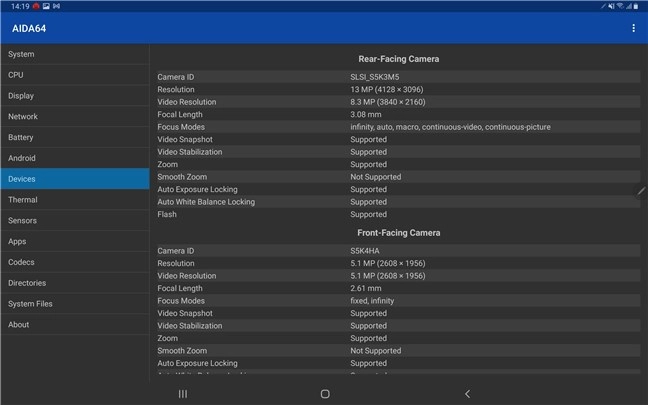Viewport: 648px width, 405px height.
Task: Click the AIDA64 app title
Action: tap(29, 29)
